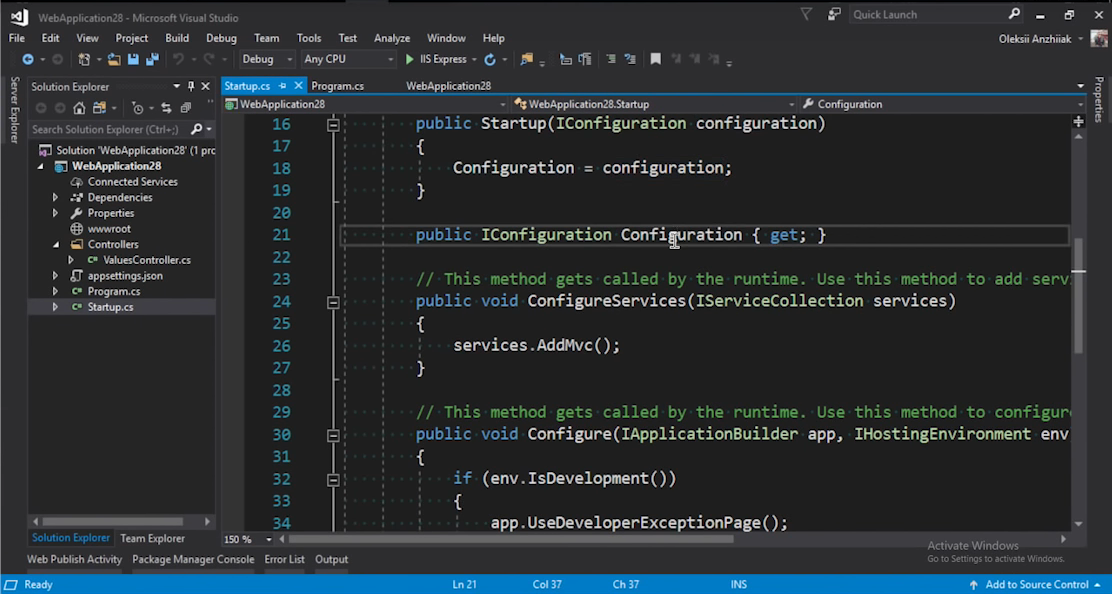Open the Server Explorer side tab

[x=13, y=110]
